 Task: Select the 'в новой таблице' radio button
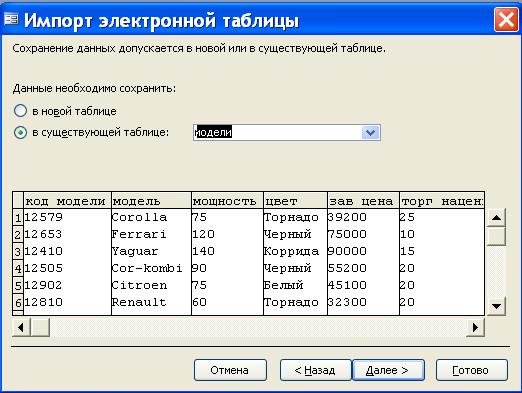(x=20, y=111)
